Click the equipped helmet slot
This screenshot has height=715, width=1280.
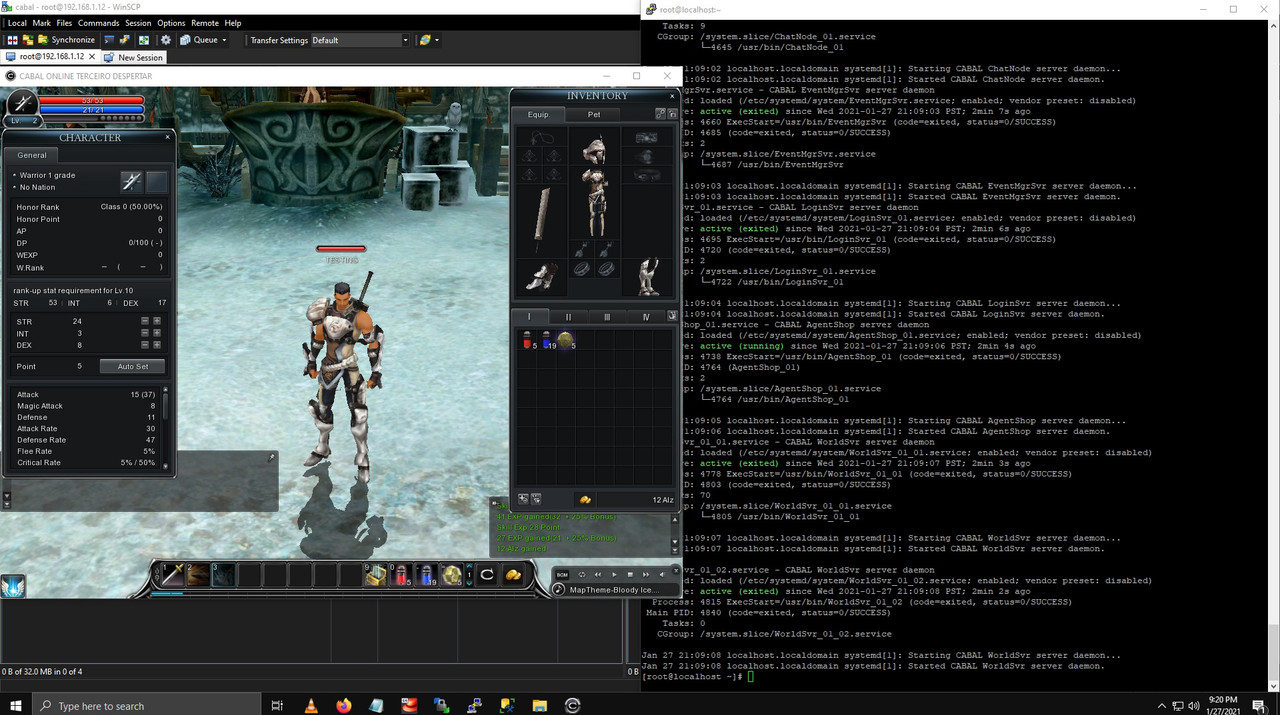click(594, 147)
